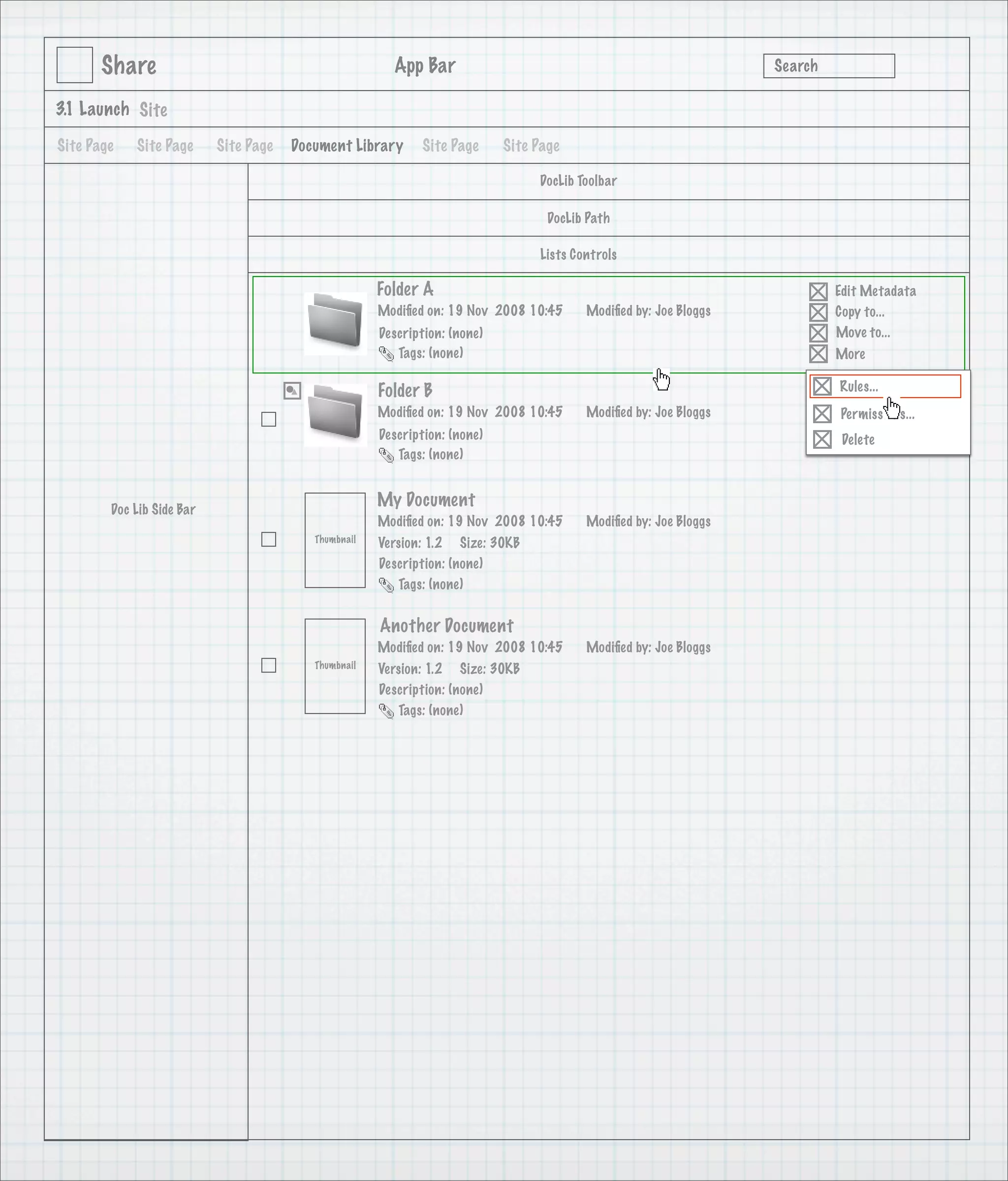Screen dimensions: 1008x1181
Task: Click the tag icon under My Document
Action: 386,586
